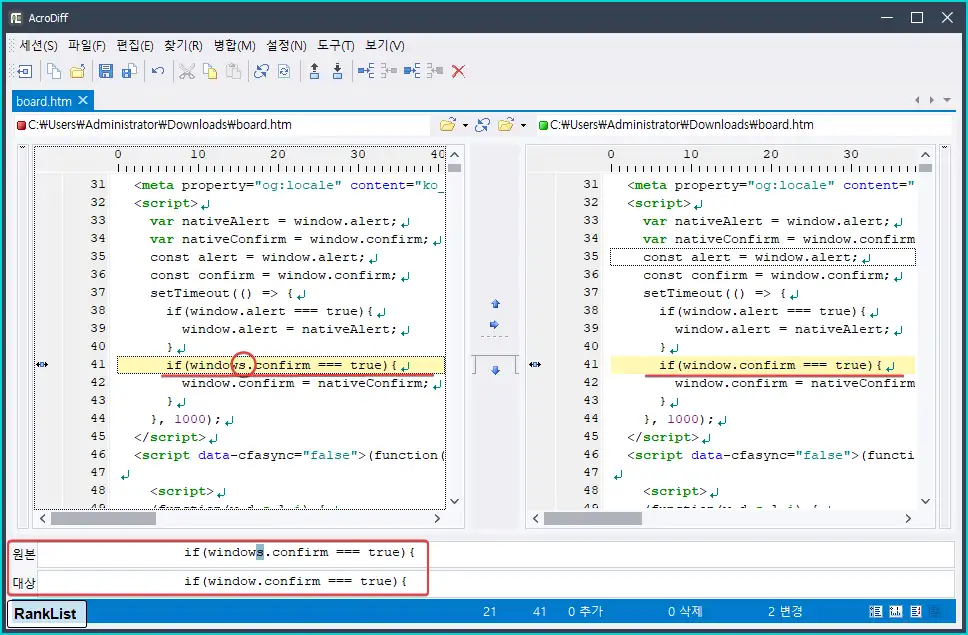Open the 병합(M) menu
968x635 pixels.
point(235,46)
